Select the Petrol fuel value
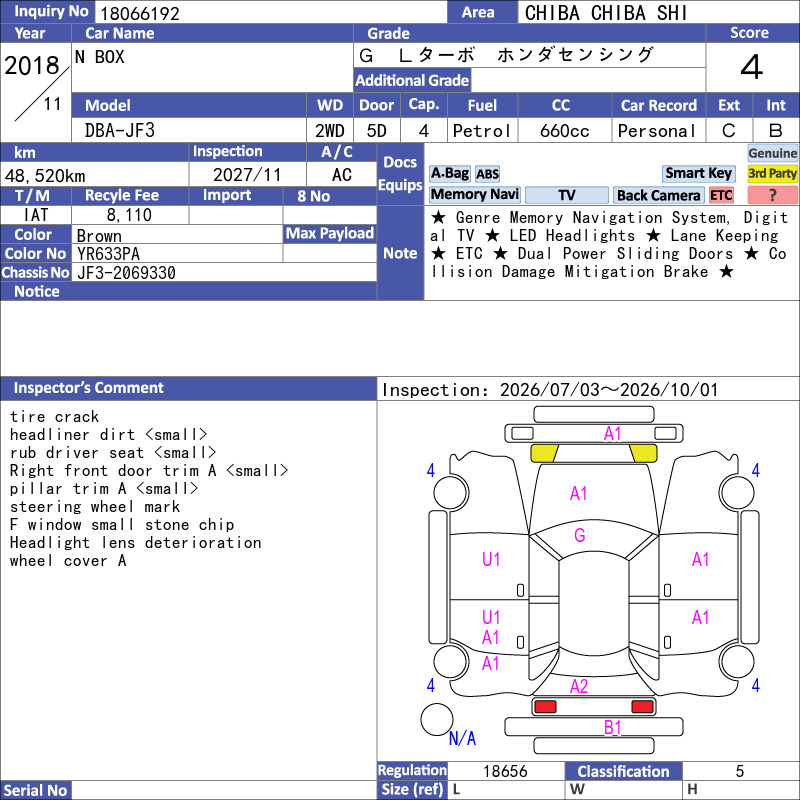 coord(482,131)
